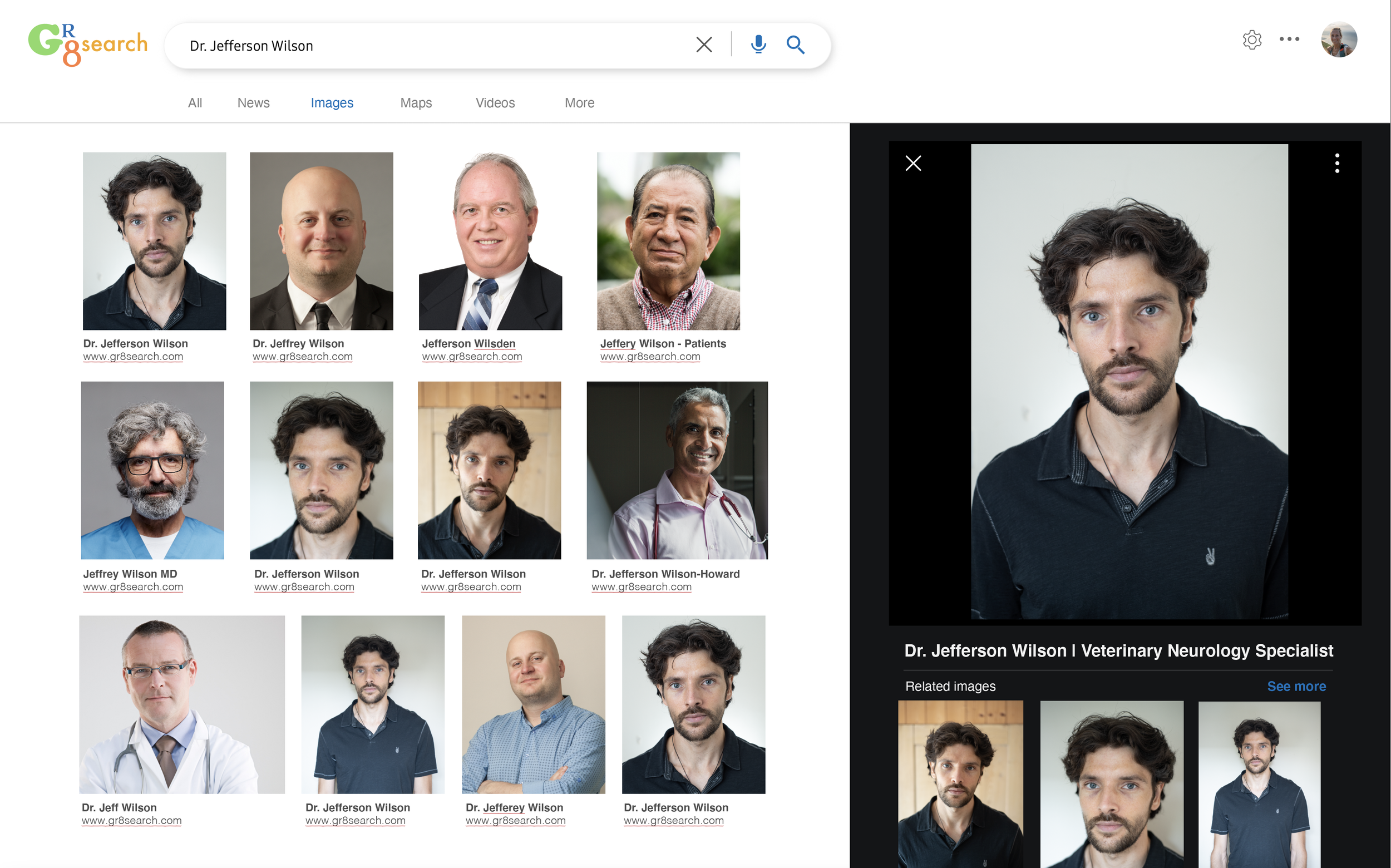The width and height of the screenshot is (1391, 868).
Task: Select Dr. Jeff Wilson white coat thumbnail
Action: tap(181, 704)
